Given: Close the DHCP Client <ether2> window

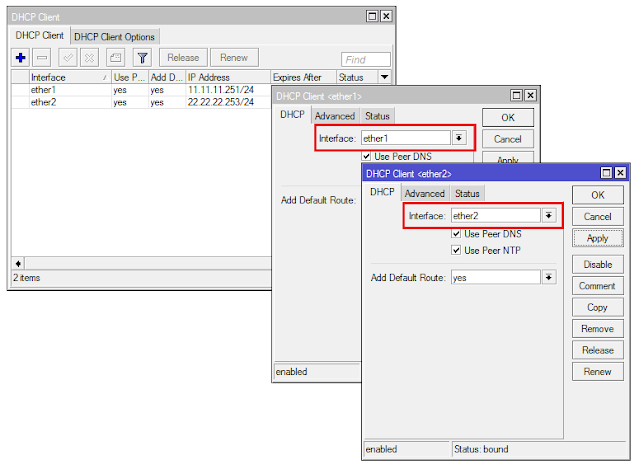Looking at the screenshot, I should pos(620,173).
